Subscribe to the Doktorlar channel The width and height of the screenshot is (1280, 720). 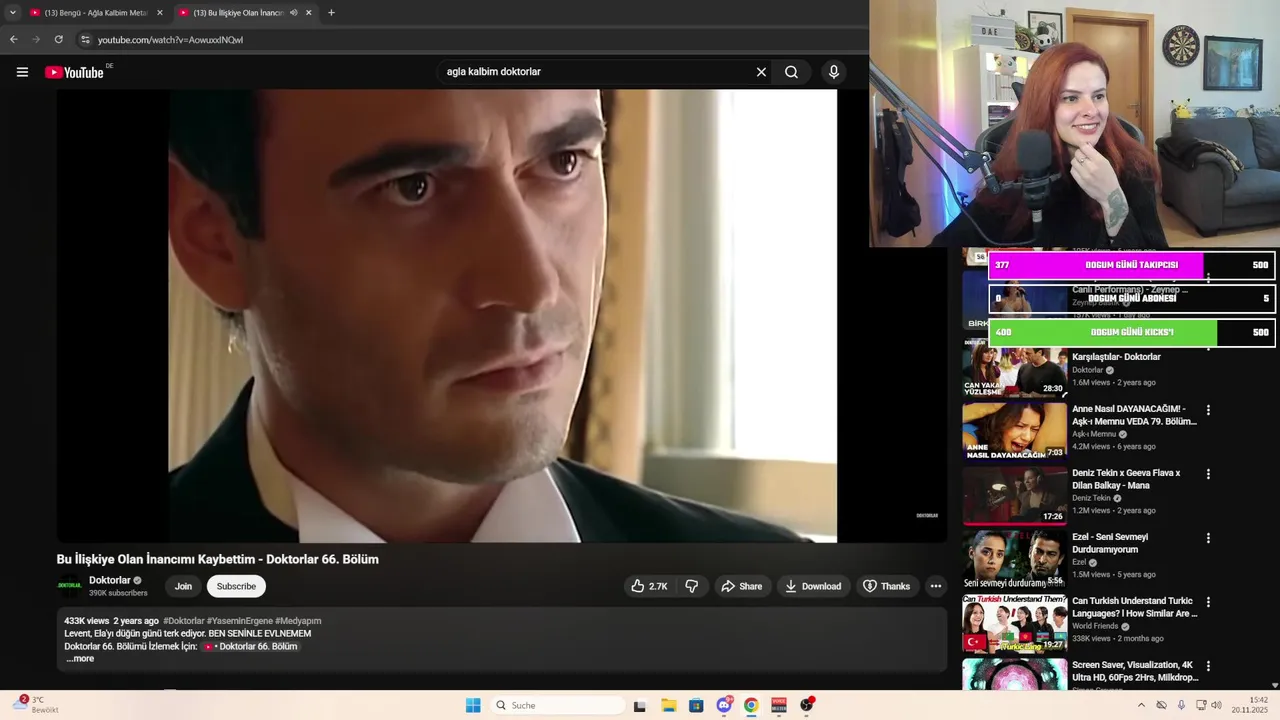coord(236,586)
